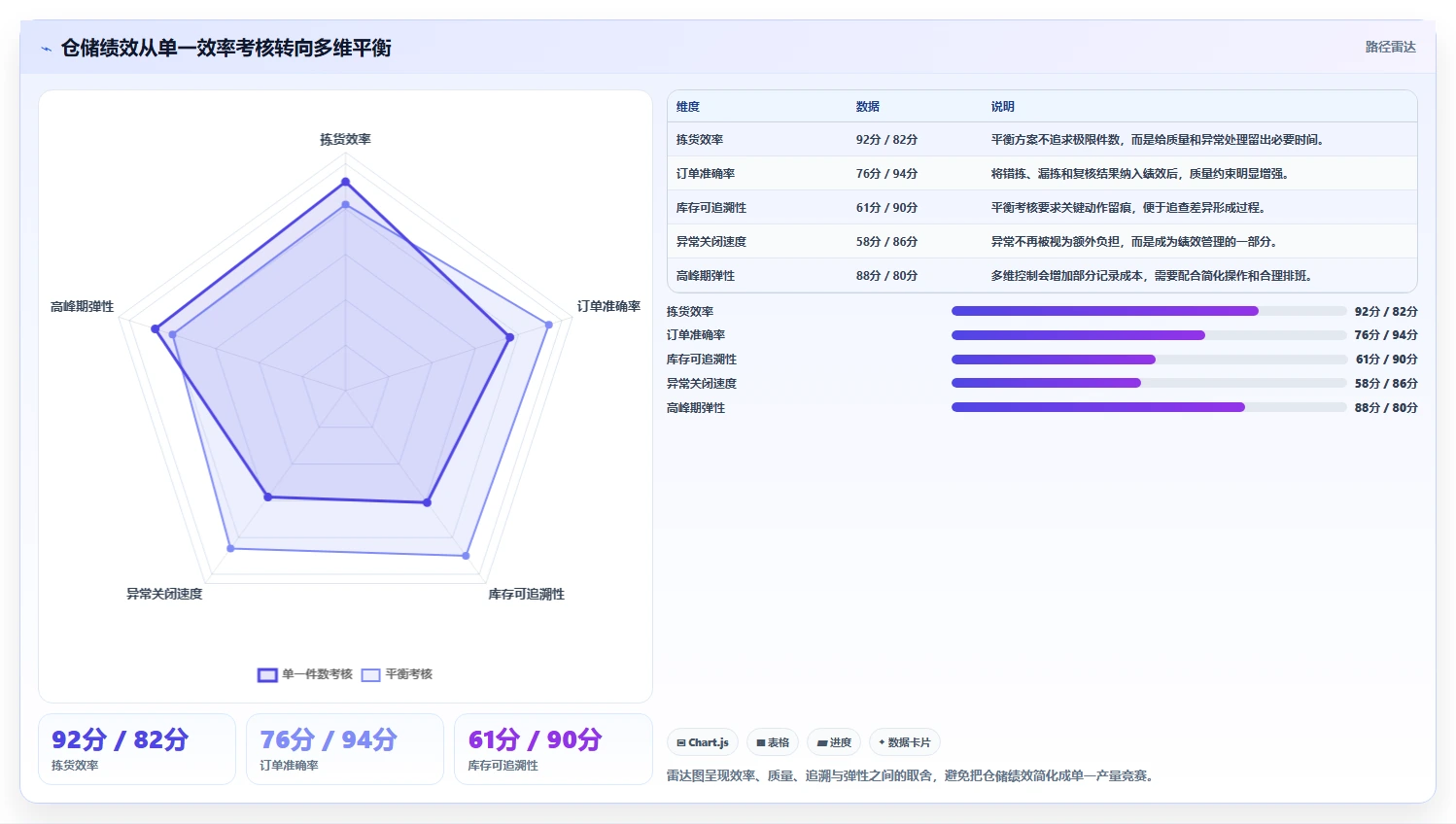Toggle the 平衡考核 legend item
The image size is (1456, 824).
click(x=397, y=674)
